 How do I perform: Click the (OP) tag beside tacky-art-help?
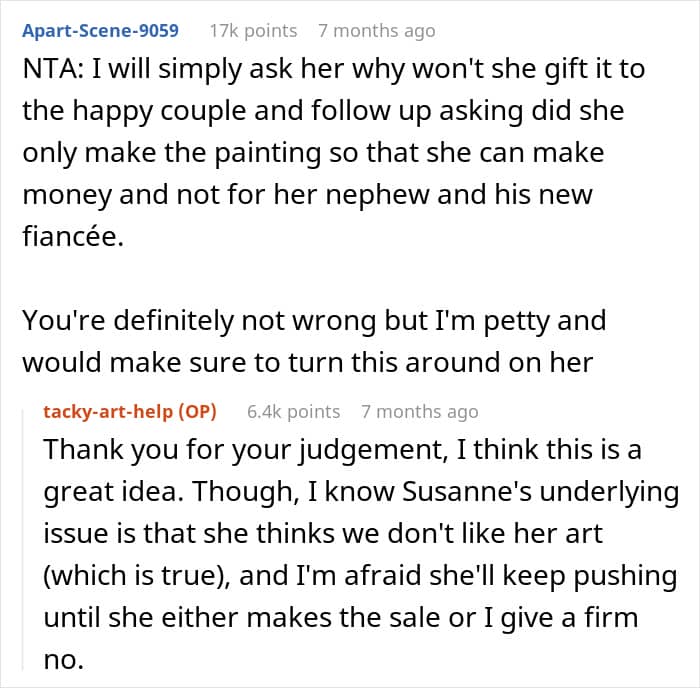coord(197,412)
